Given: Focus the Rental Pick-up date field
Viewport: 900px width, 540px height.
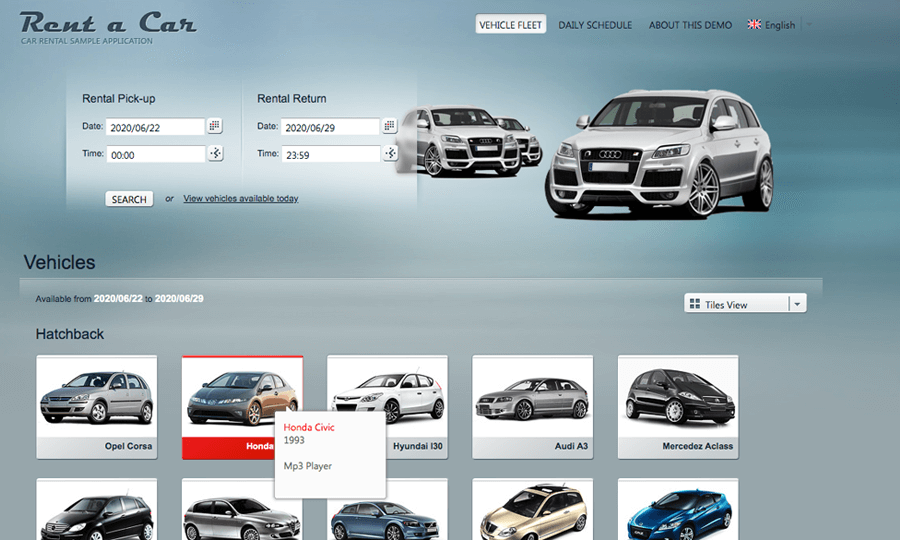Looking at the screenshot, I should pos(155,127).
